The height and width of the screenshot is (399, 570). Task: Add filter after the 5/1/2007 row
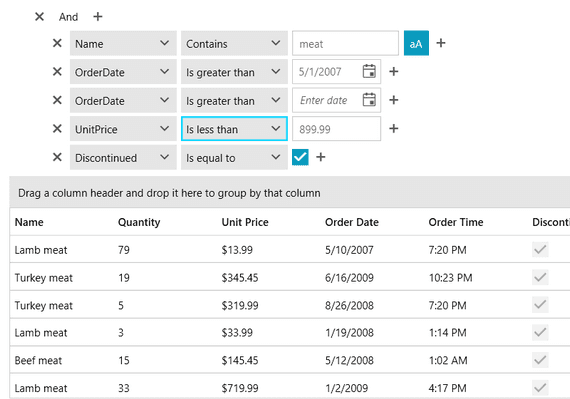394,72
